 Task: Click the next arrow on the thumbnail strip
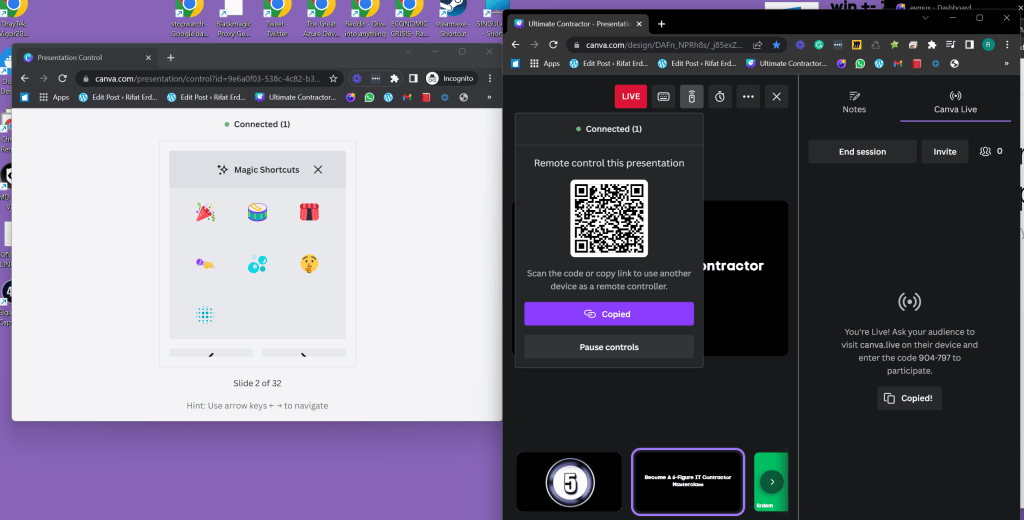pyautogui.click(x=772, y=482)
